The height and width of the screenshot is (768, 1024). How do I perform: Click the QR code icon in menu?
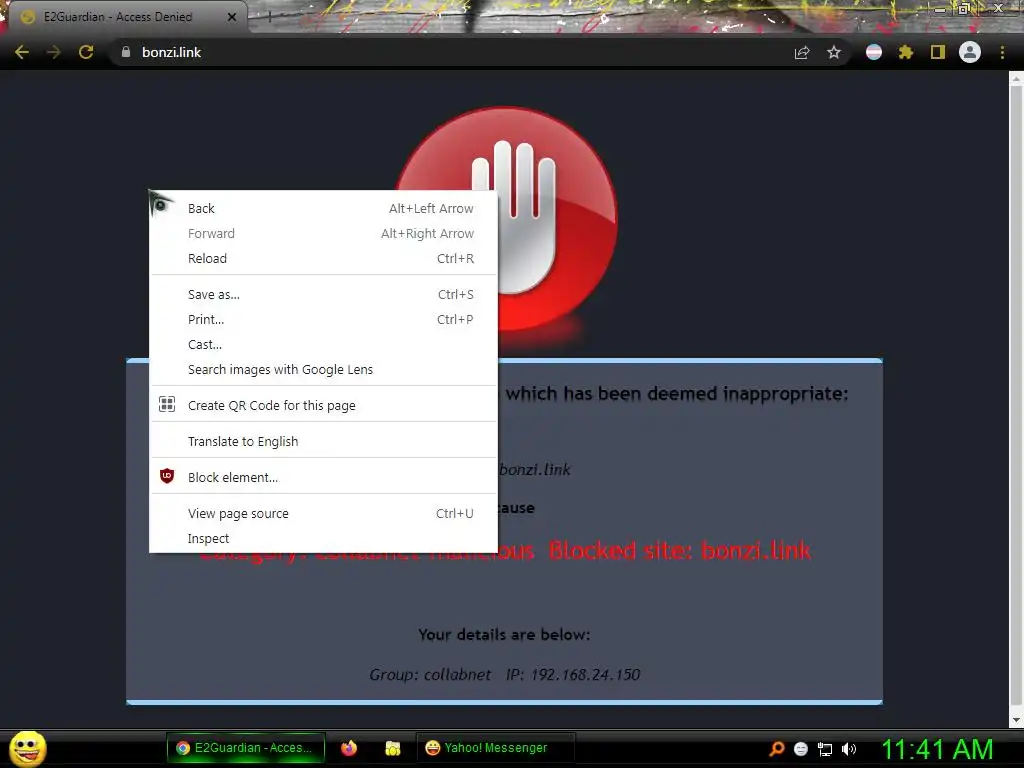pos(167,404)
